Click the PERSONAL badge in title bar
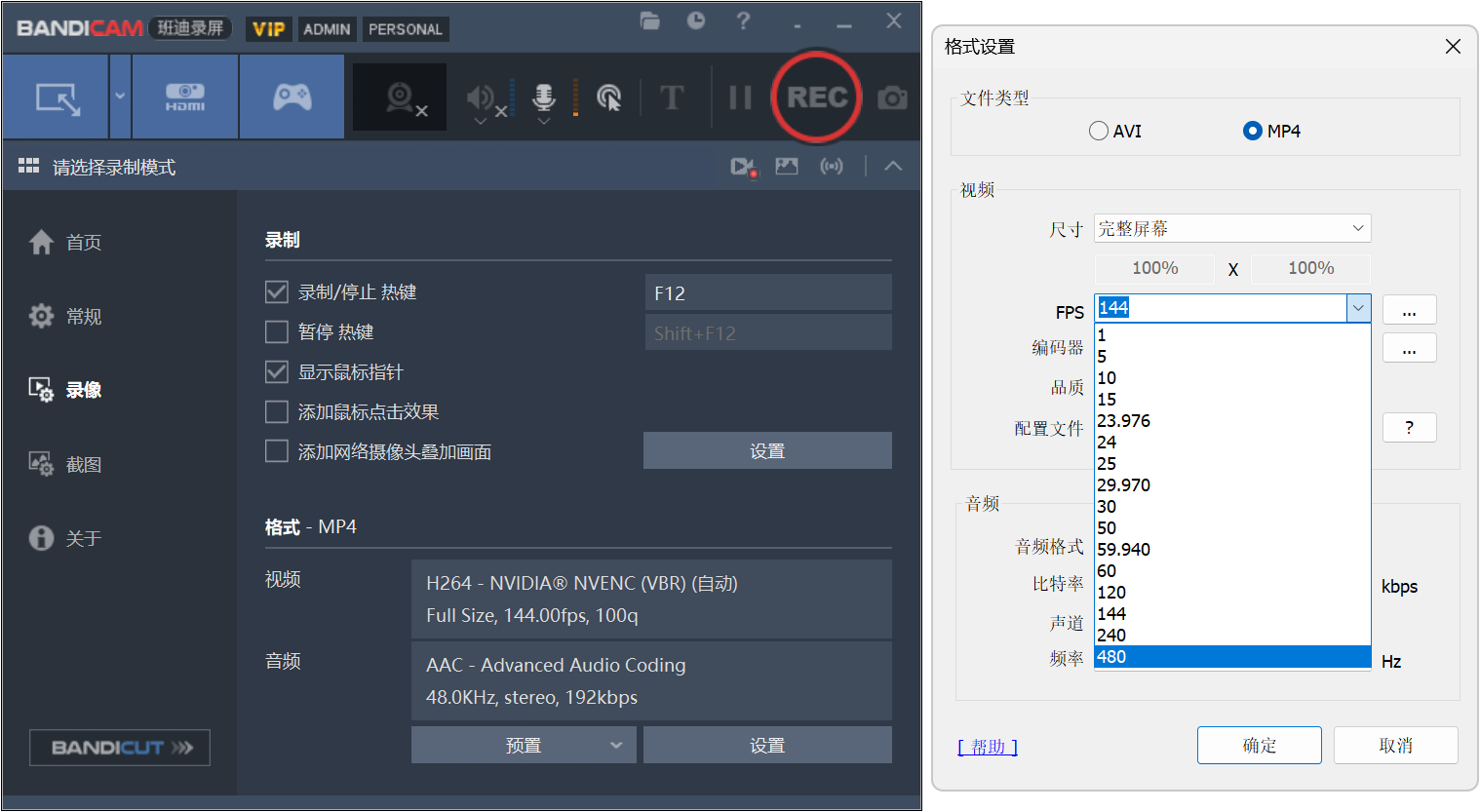Screen dimensions: 1480x812 pyautogui.click(x=406, y=29)
